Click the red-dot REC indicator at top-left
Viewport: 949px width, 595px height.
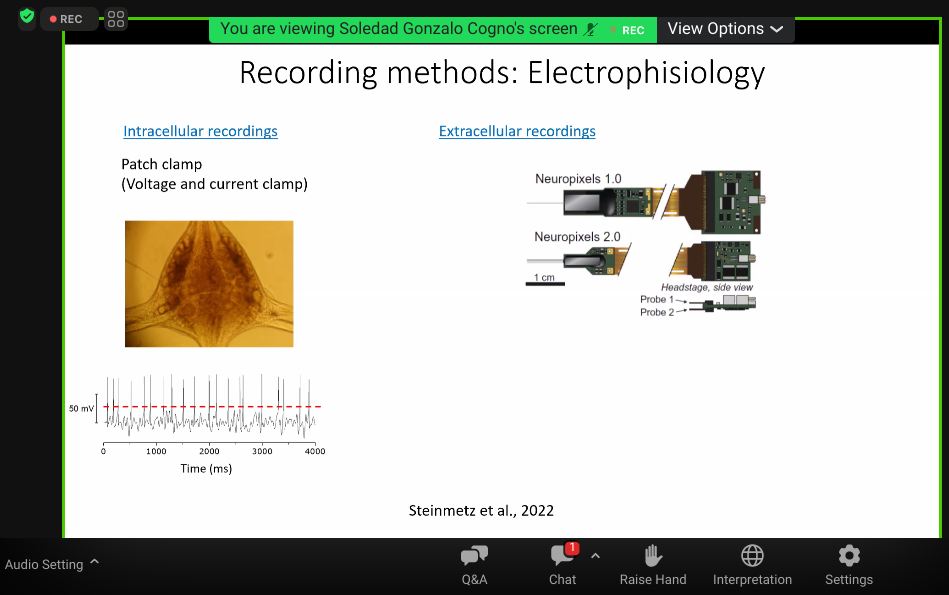point(67,19)
